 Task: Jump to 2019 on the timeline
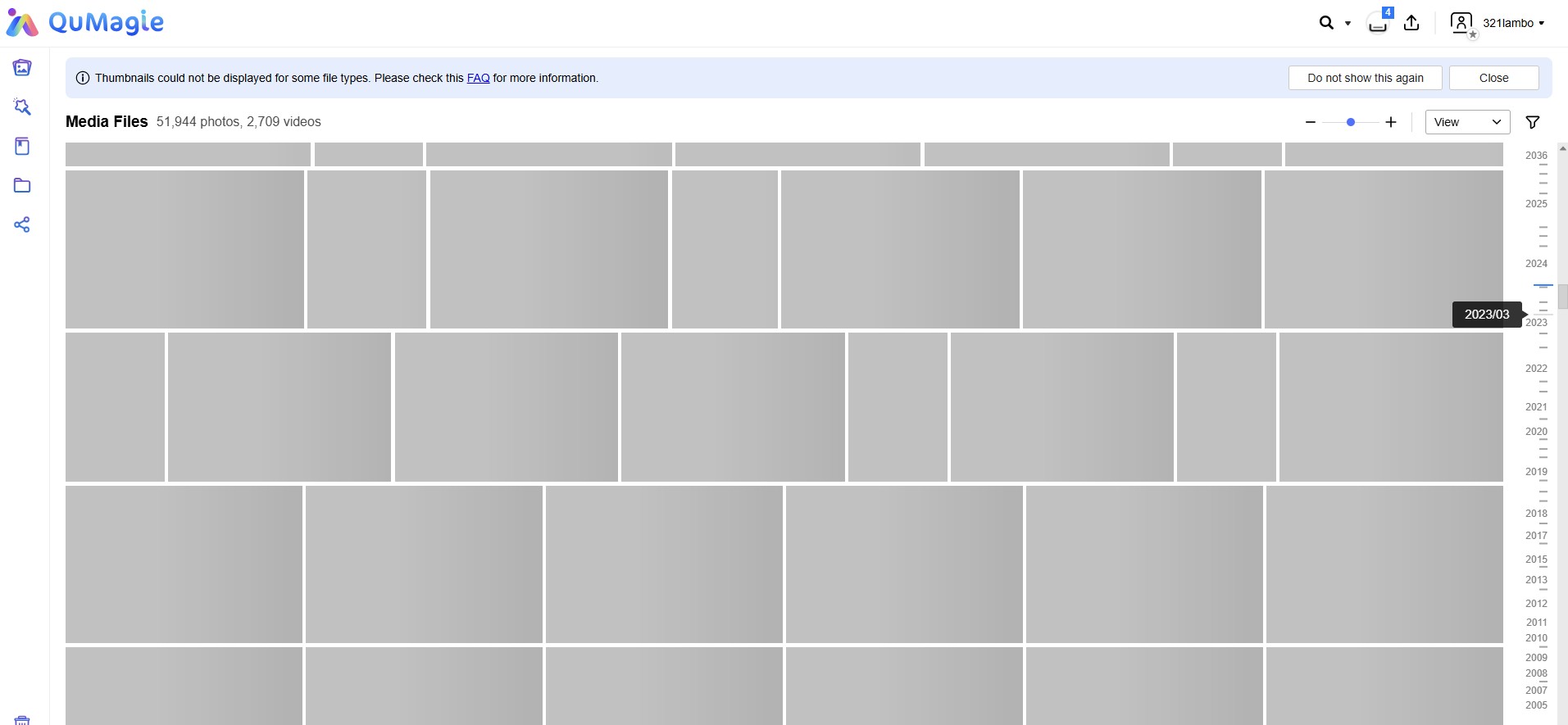(x=1536, y=471)
